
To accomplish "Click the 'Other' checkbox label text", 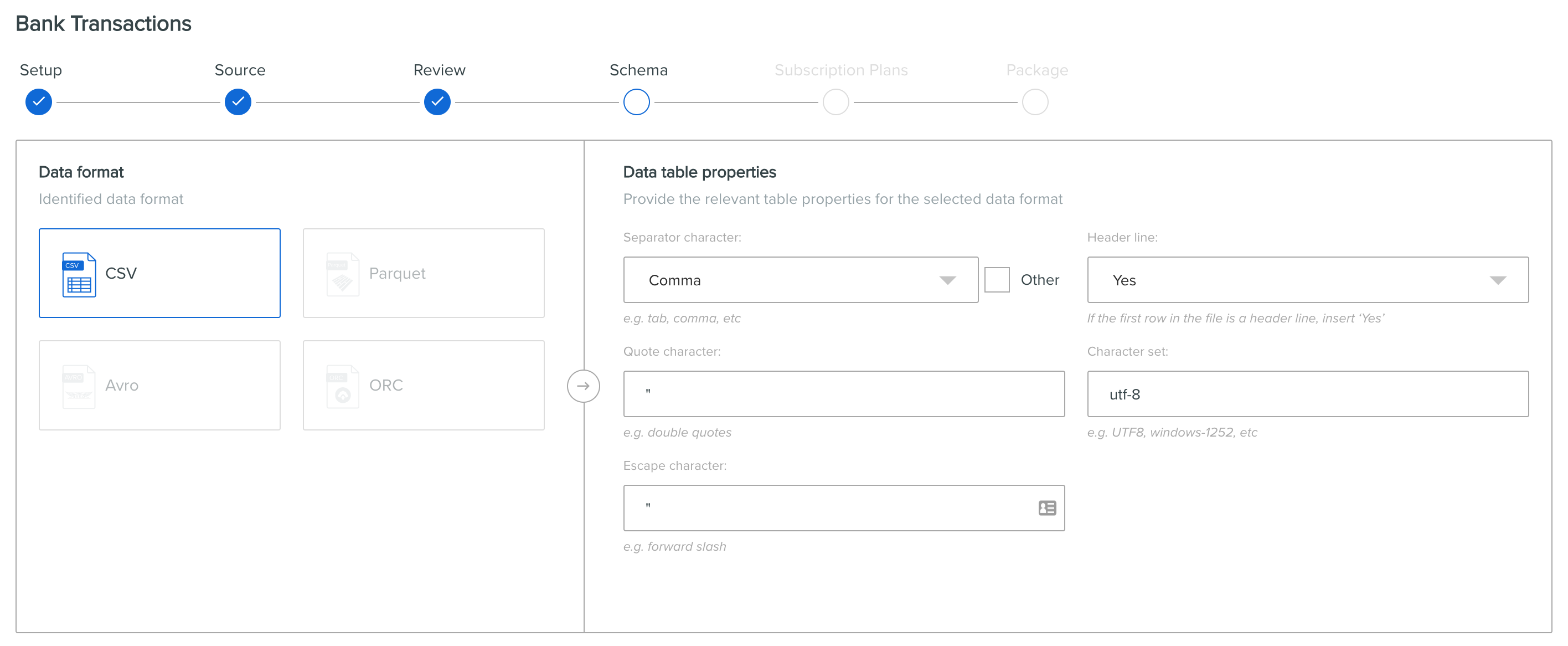I will pos(1040,280).
